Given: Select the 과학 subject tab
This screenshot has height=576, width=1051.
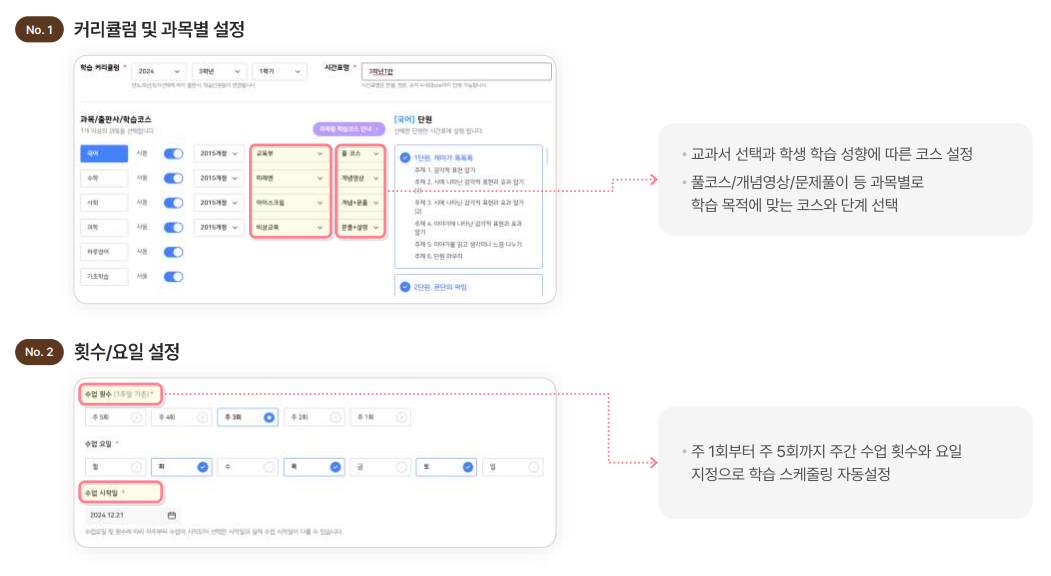Looking at the screenshot, I should click(x=104, y=227).
